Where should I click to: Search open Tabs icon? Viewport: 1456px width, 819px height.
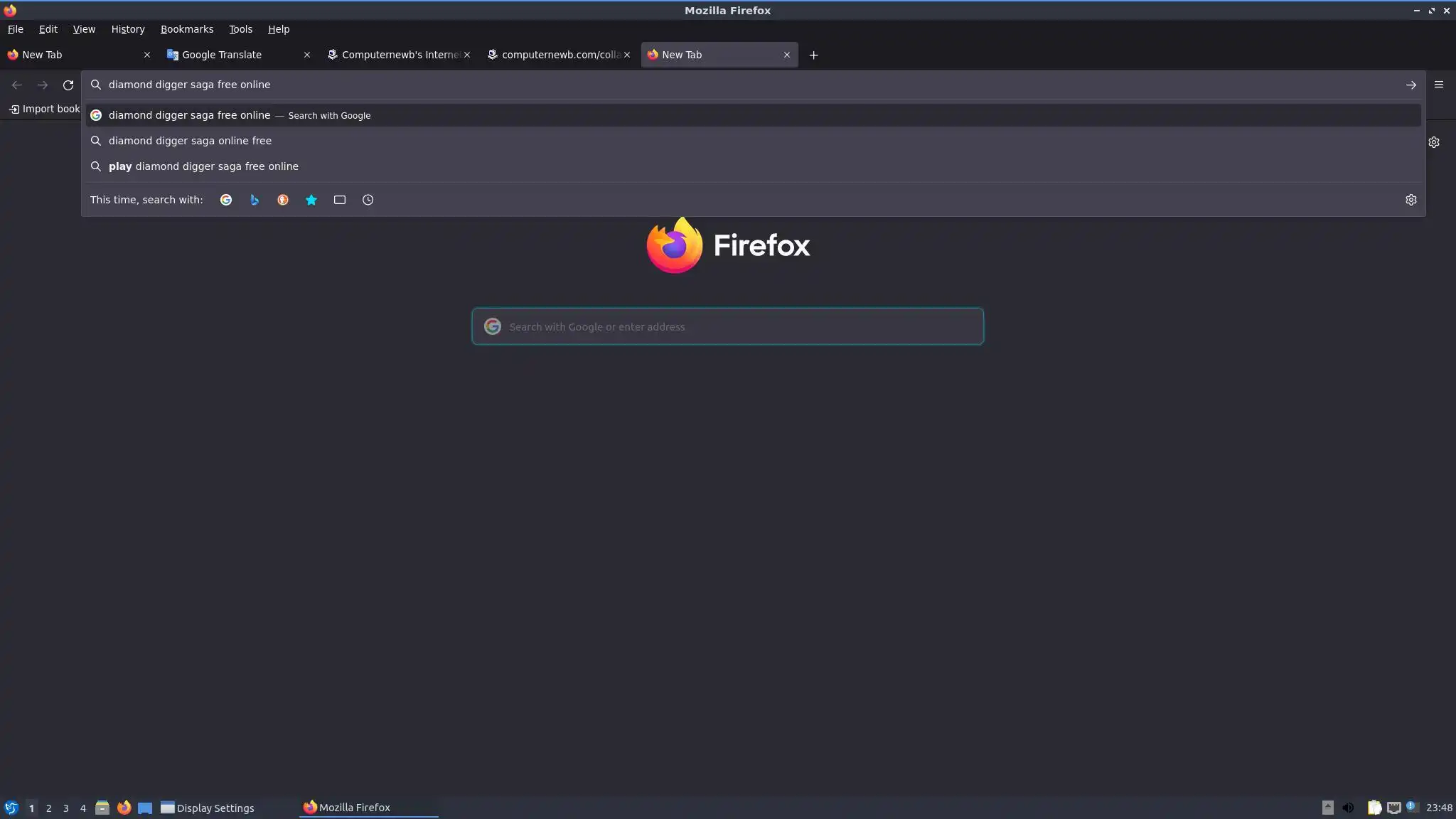(340, 200)
